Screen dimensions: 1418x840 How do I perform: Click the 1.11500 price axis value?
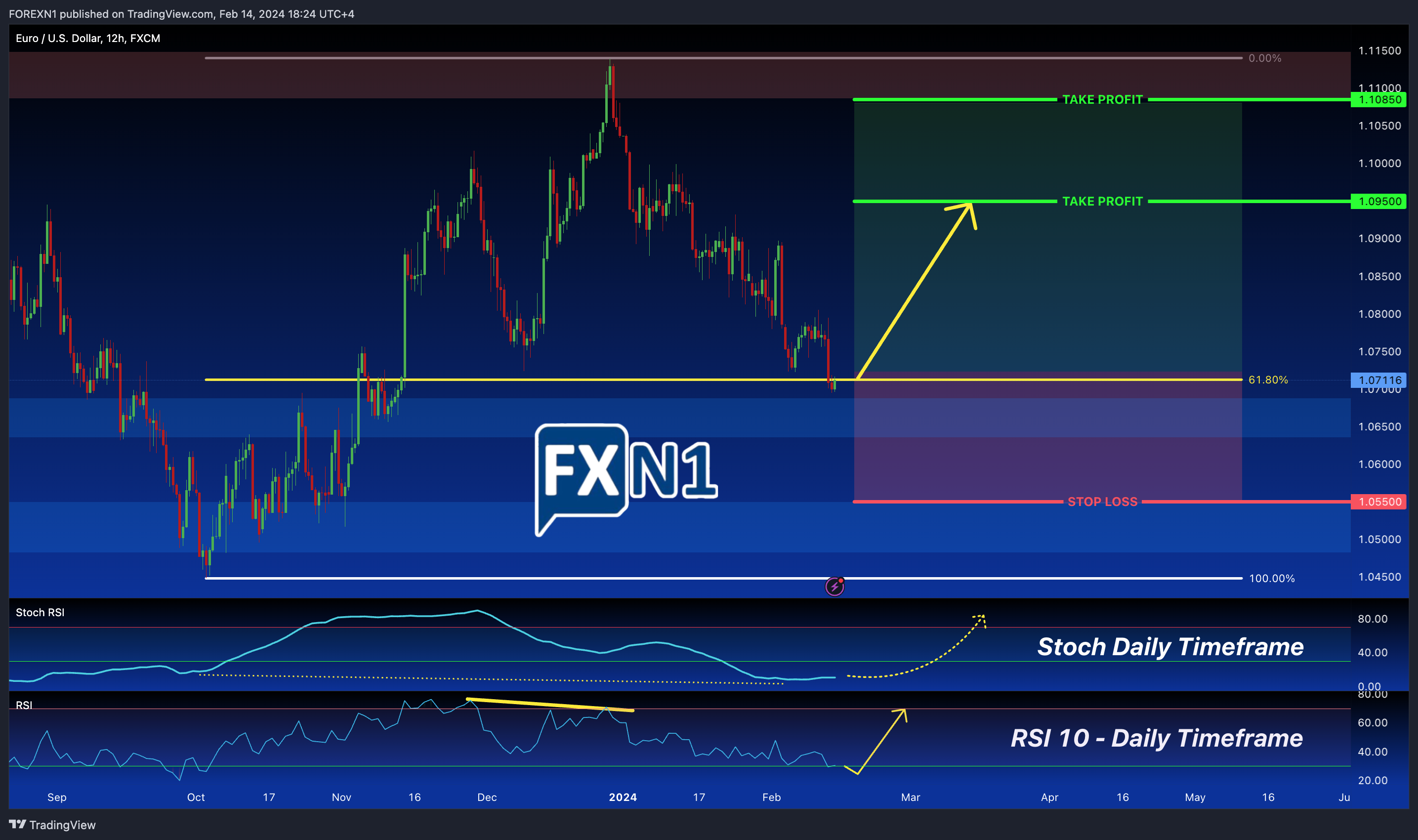pos(1379,51)
